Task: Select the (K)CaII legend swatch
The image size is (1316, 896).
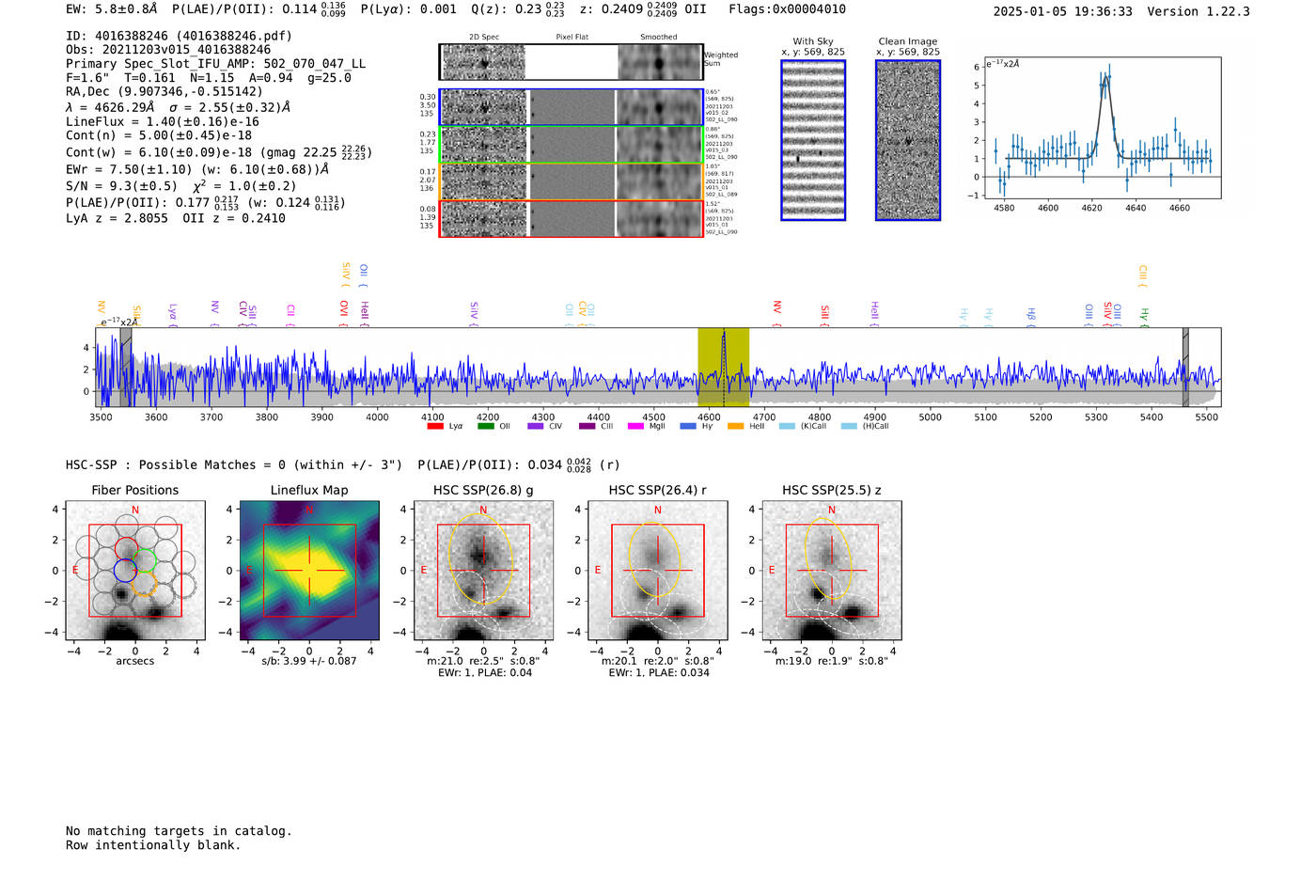Action: coord(787,426)
